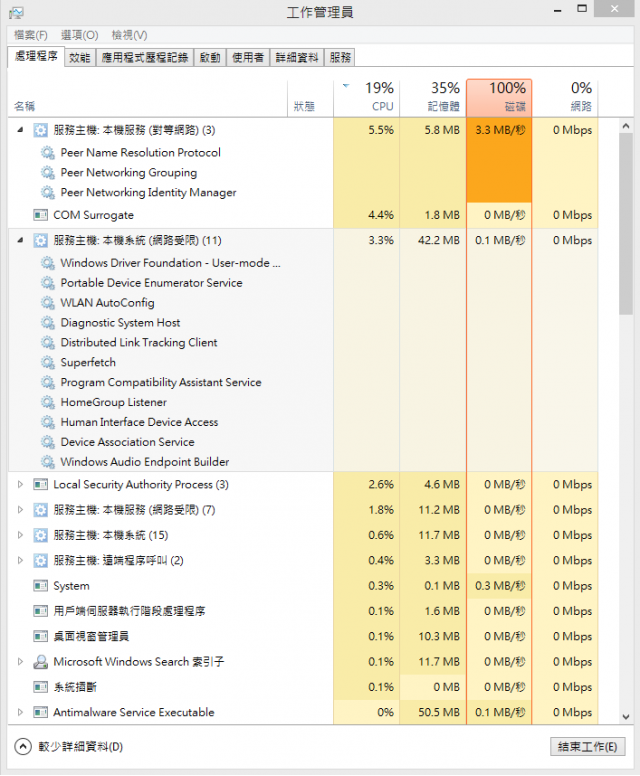Click the System process icon
Viewport: 640px width, 776px height.
click(x=40, y=585)
